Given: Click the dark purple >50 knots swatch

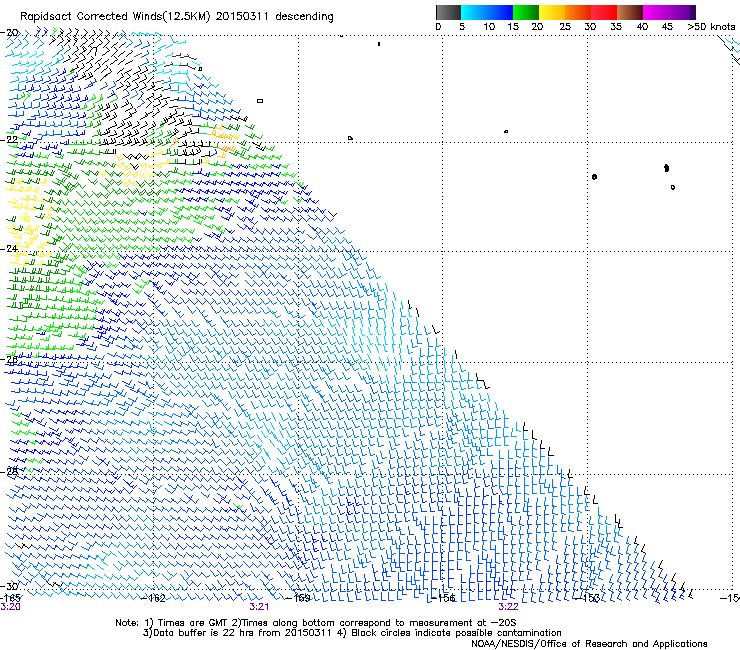Looking at the screenshot, I should pos(693,12).
